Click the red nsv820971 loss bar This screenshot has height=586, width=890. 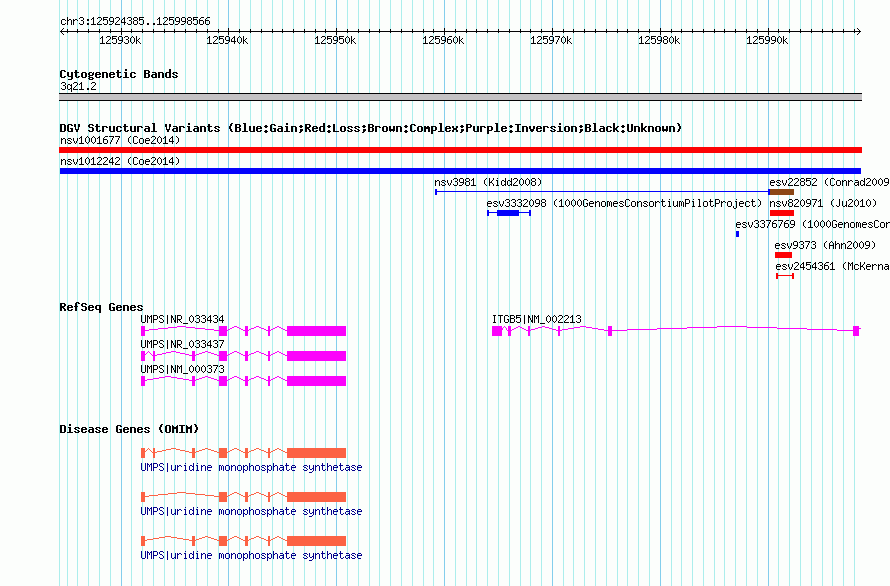click(782, 213)
